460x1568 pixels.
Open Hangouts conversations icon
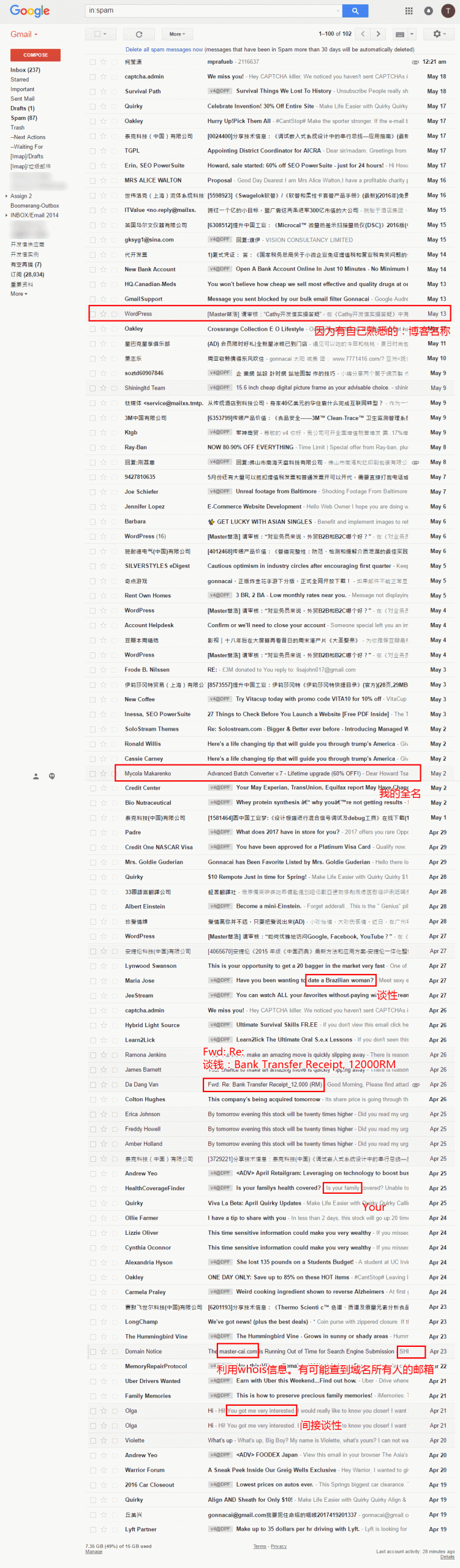click(x=52, y=776)
